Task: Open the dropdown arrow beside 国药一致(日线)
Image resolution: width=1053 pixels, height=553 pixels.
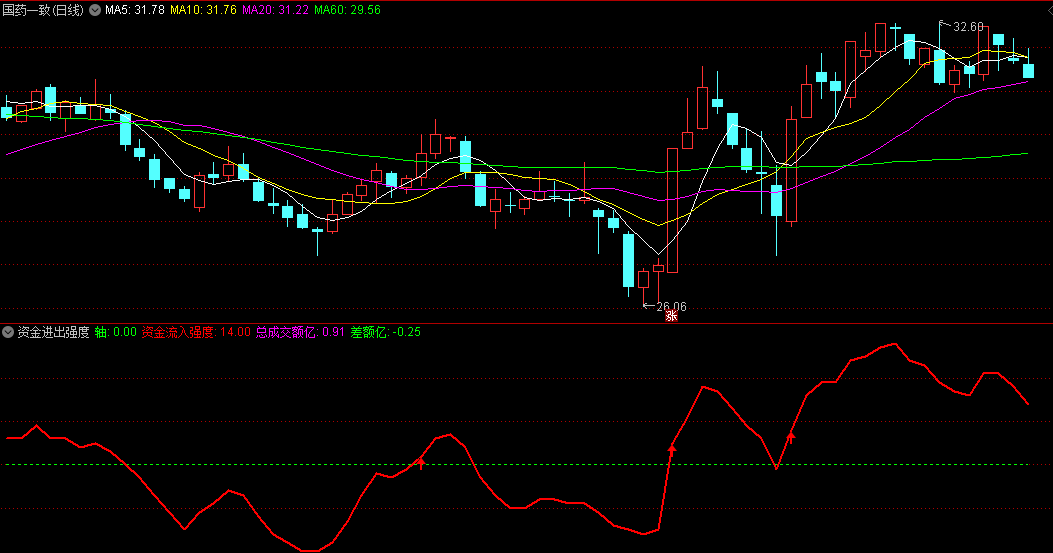Action: [95, 10]
